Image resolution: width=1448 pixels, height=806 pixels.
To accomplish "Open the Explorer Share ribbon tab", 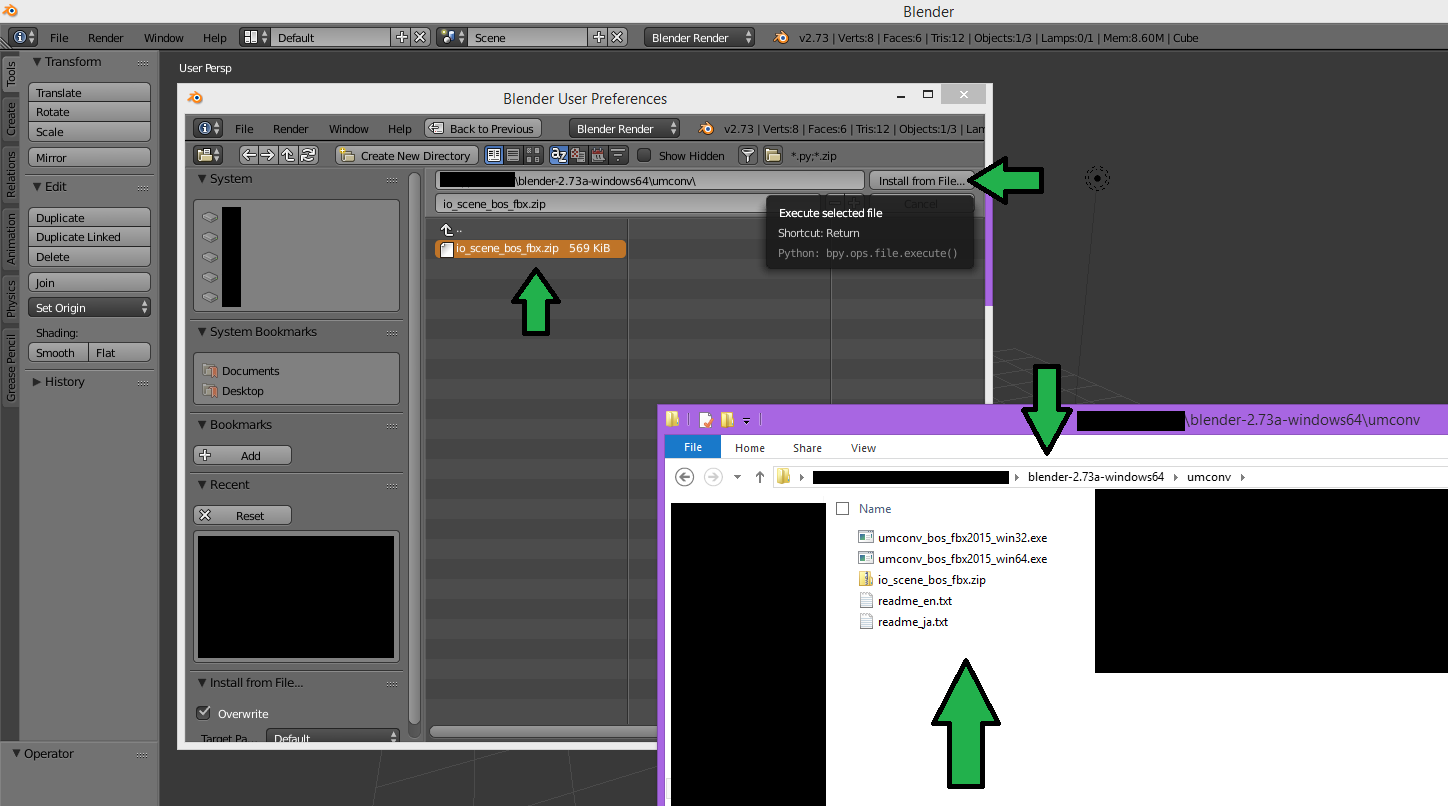I will pos(807,448).
